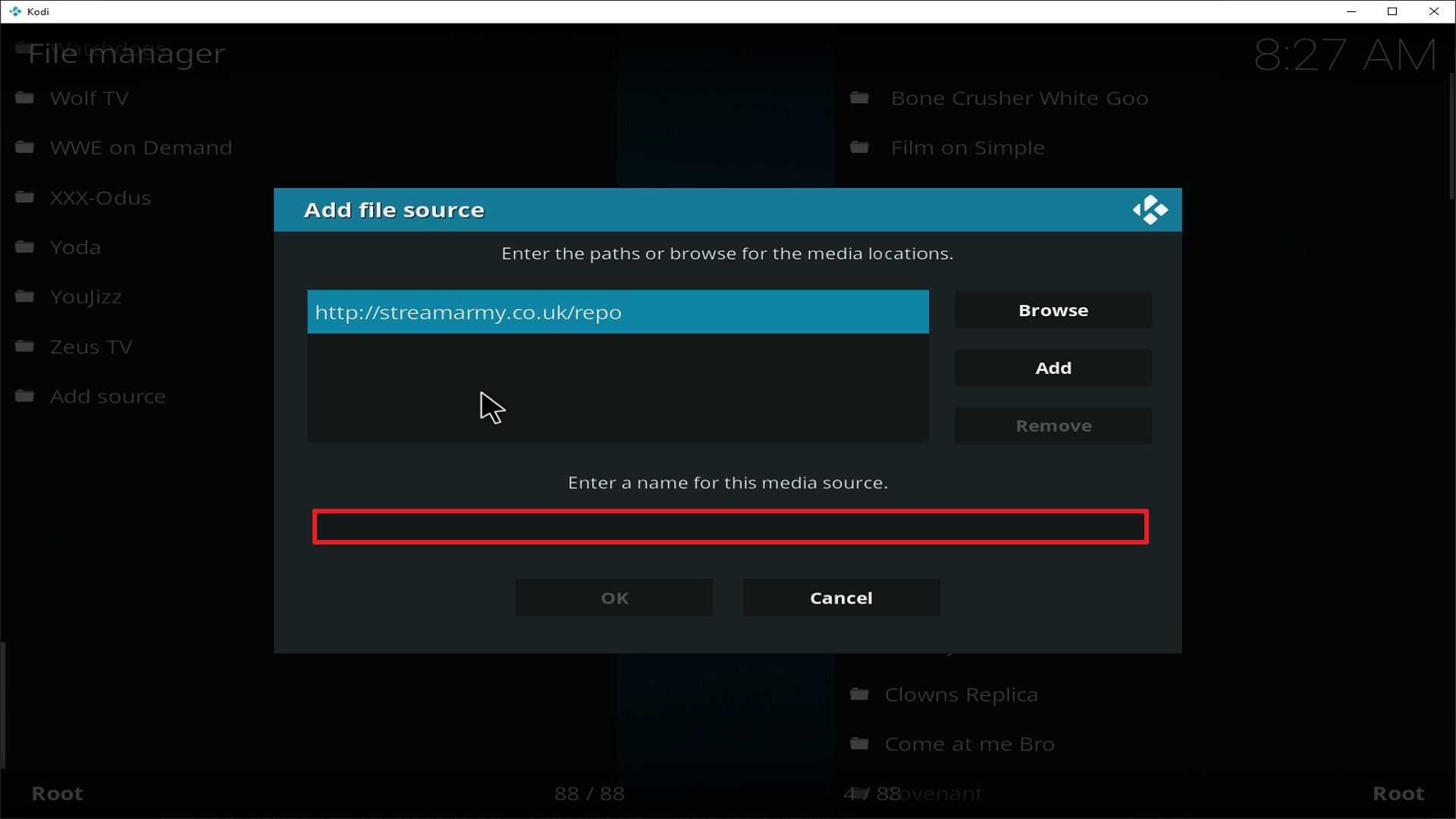The height and width of the screenshot is (819, 1456).
Task: Open the Yoda folder icon
Action: point(25,247)
